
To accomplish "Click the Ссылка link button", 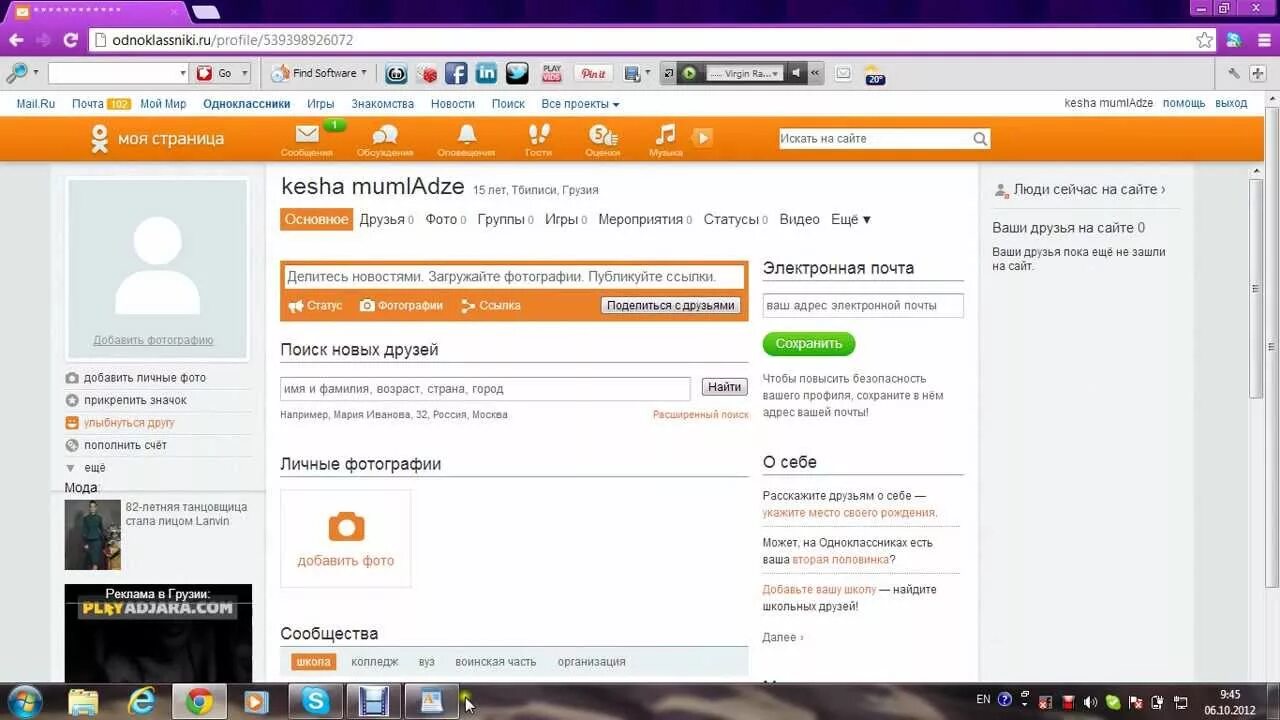I will [491, 306].
